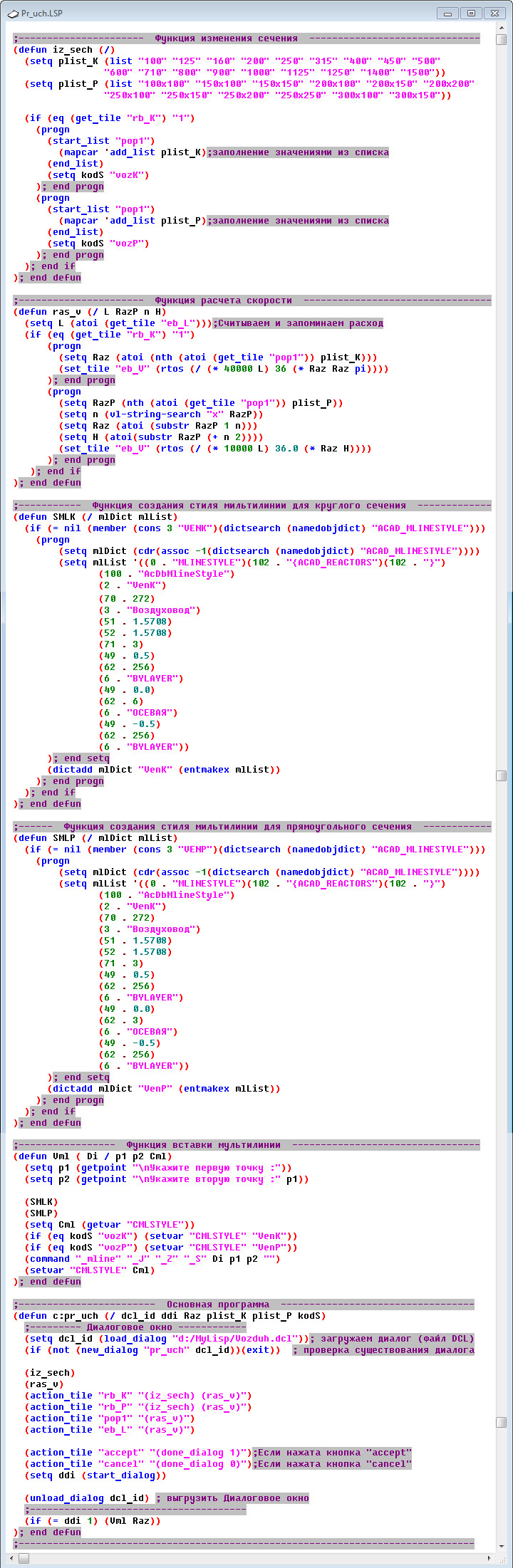The width and height of the screenshot is (513, 1568).
Task: Close the Pr_uch.LSP editor window
Action: coord(494,13)
